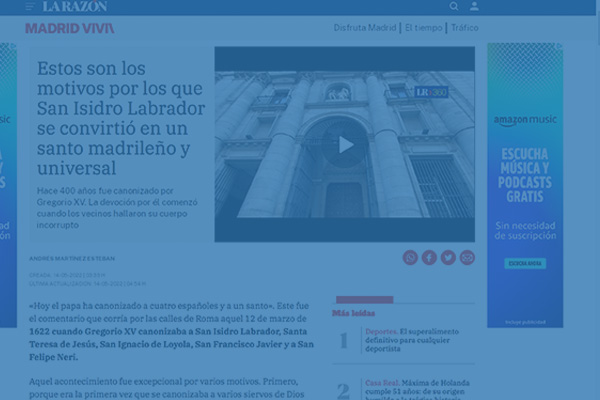Open the Deportes most-read article
Screen dimensions: 600x400
point(412,340)
